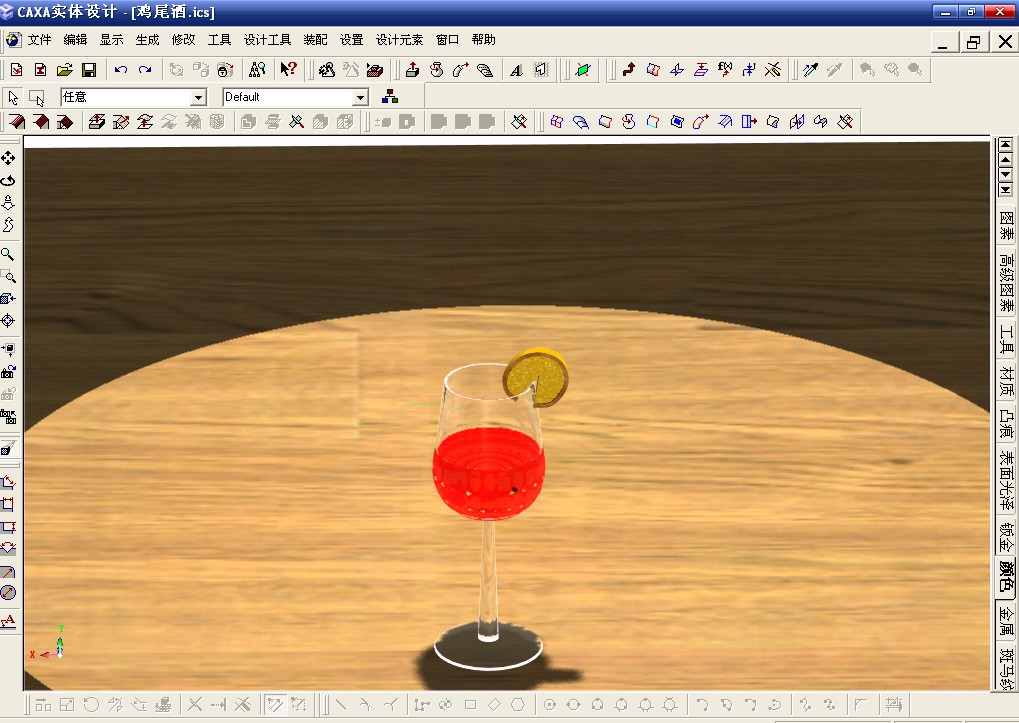Open the 文件 menu
Screen dimensions: 1019x723
pyautogui.click(x=39, y=40)
